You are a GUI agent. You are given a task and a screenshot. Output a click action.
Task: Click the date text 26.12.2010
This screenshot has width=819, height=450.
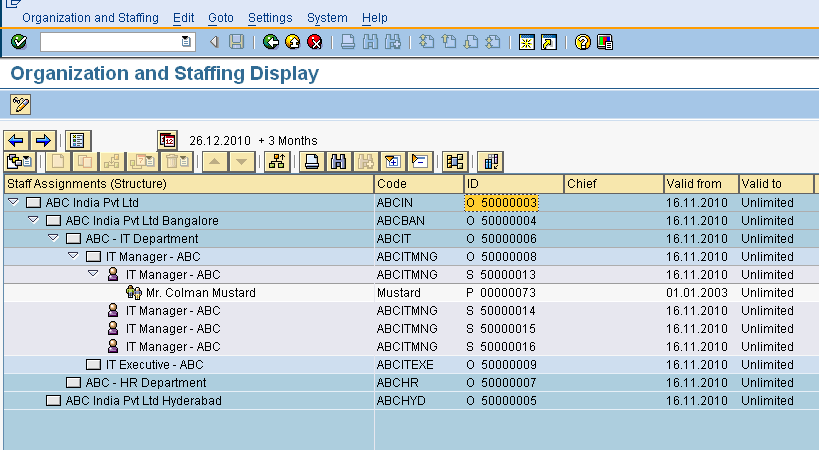coord(220,141)
